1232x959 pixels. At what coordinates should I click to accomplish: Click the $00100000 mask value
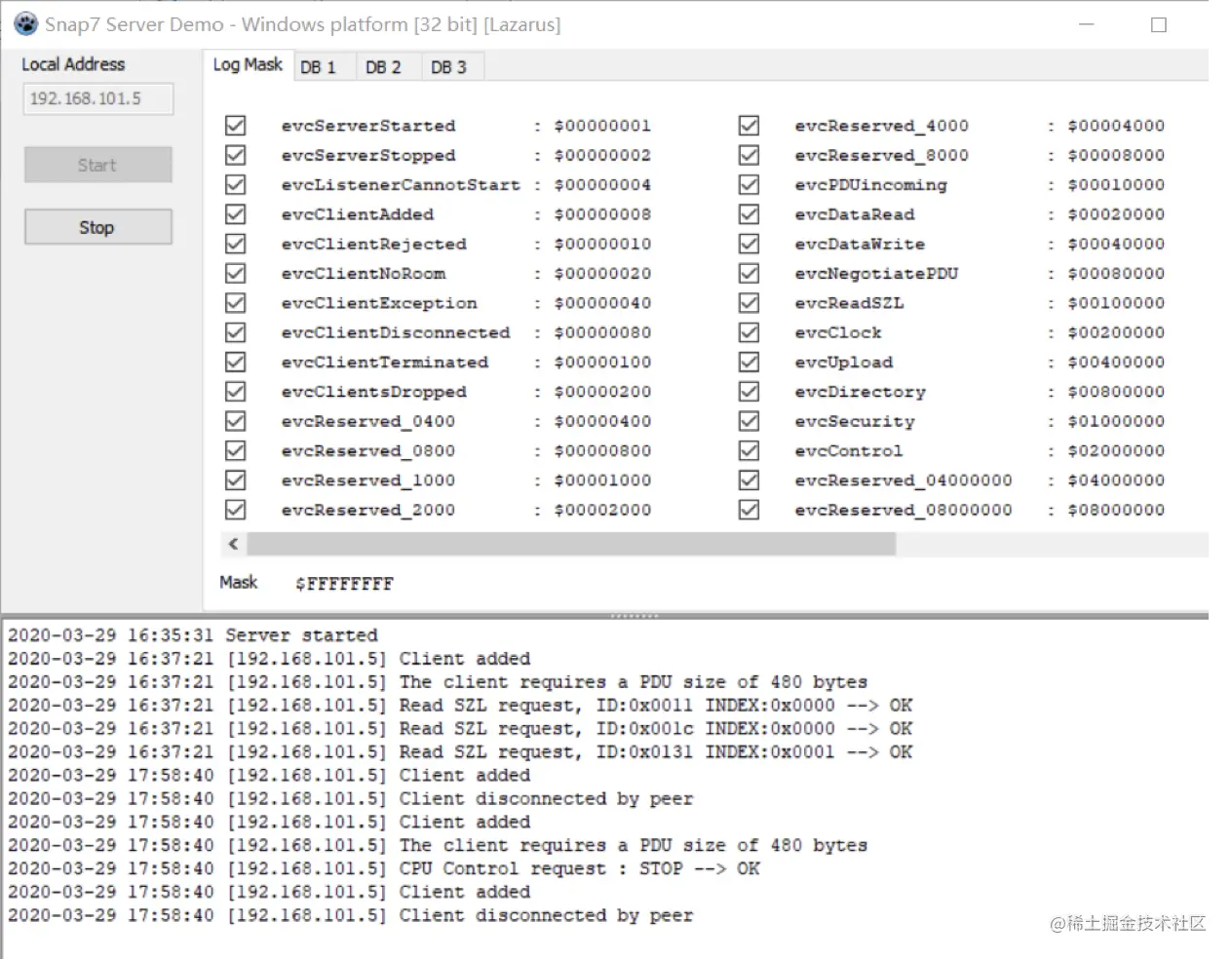pos(1116,303)
